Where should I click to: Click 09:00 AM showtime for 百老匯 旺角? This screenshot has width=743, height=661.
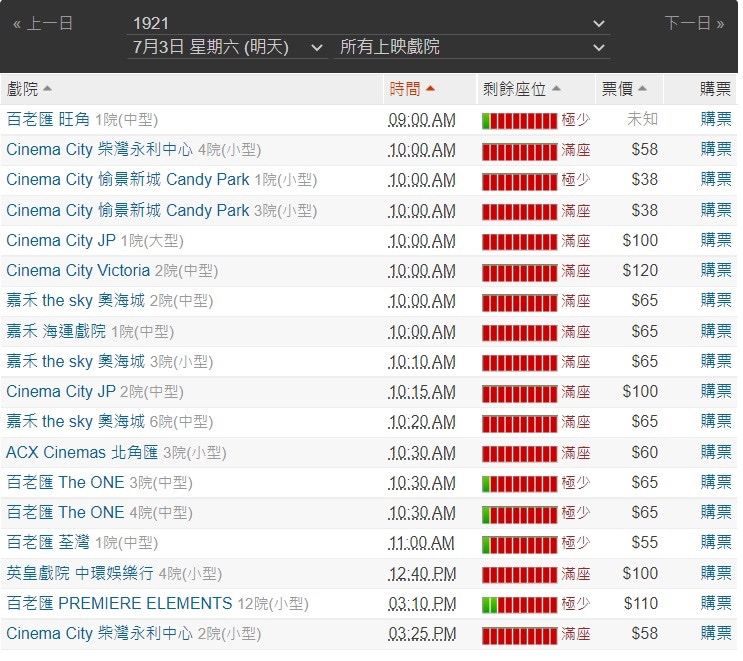click(x=421, y=120)
